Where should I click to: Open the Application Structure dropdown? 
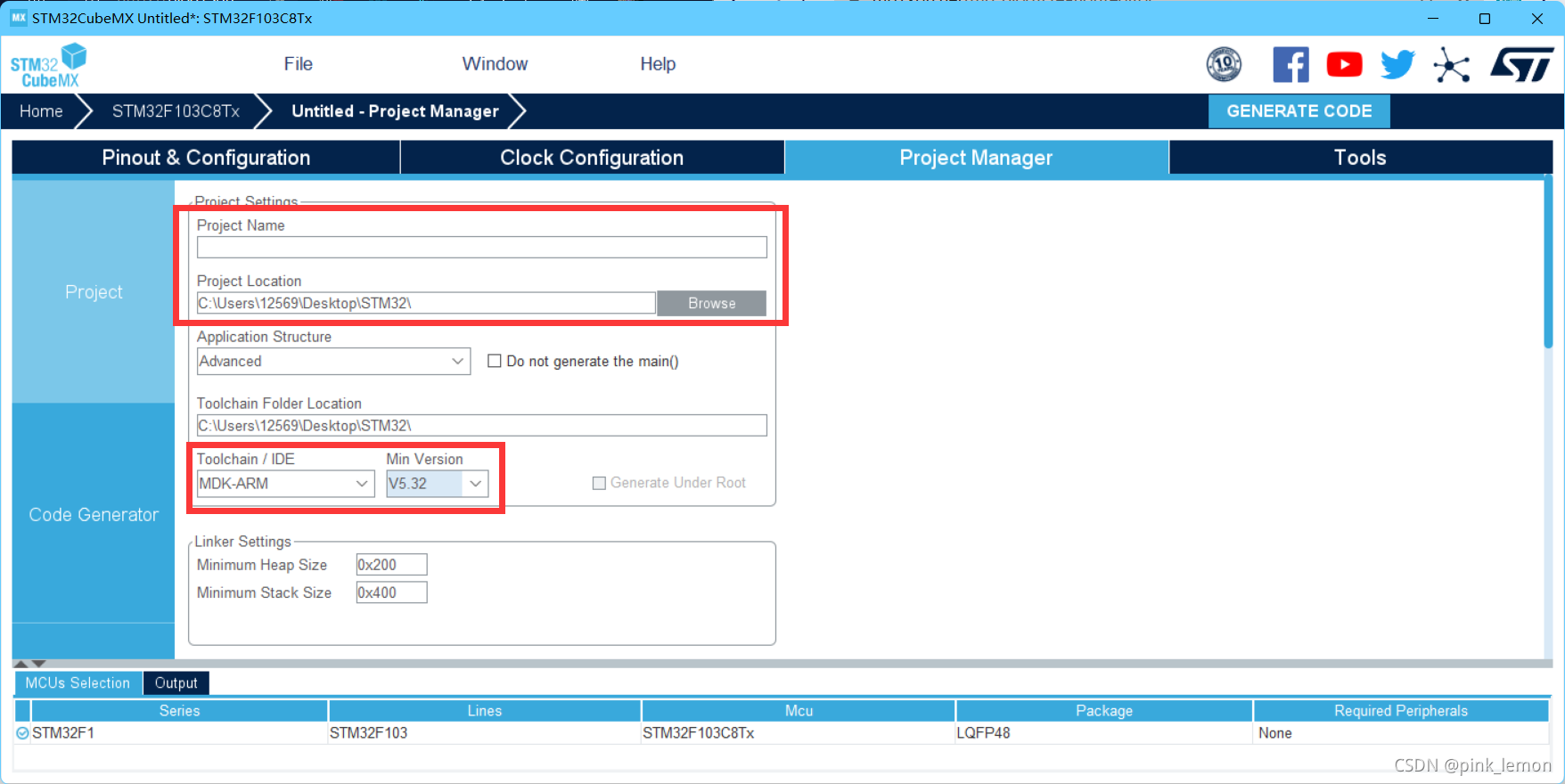[x=333, y=361]
